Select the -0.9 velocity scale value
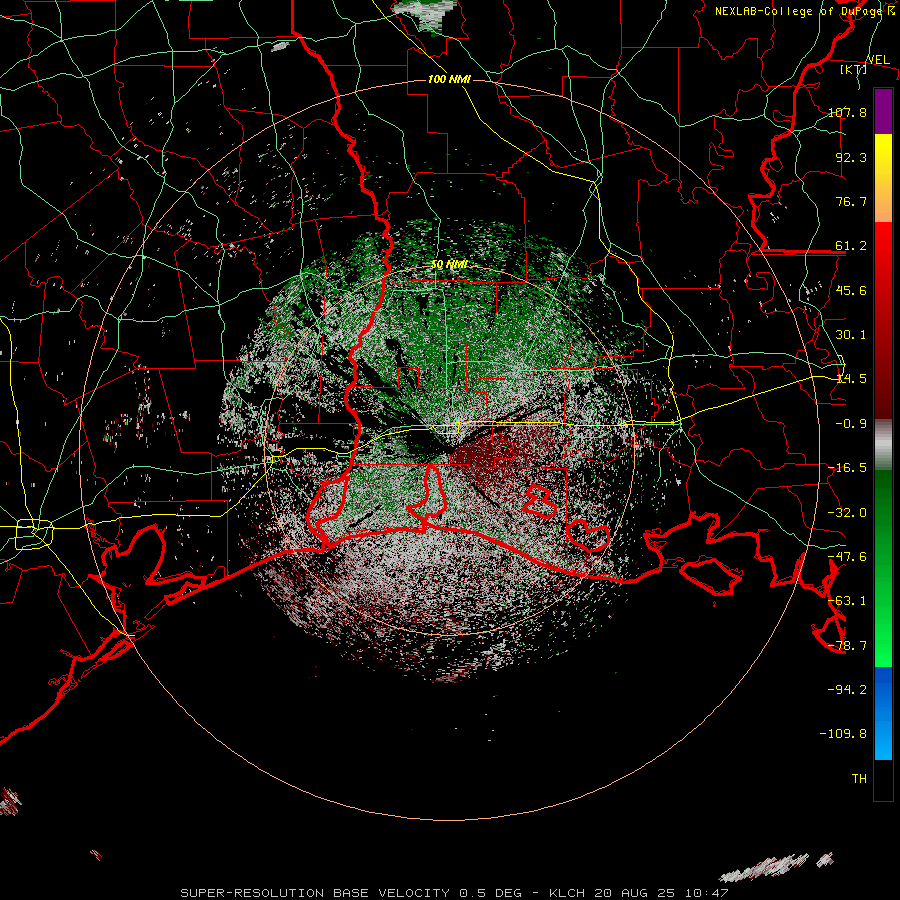 pyautogui.click(x=851, y=424)
